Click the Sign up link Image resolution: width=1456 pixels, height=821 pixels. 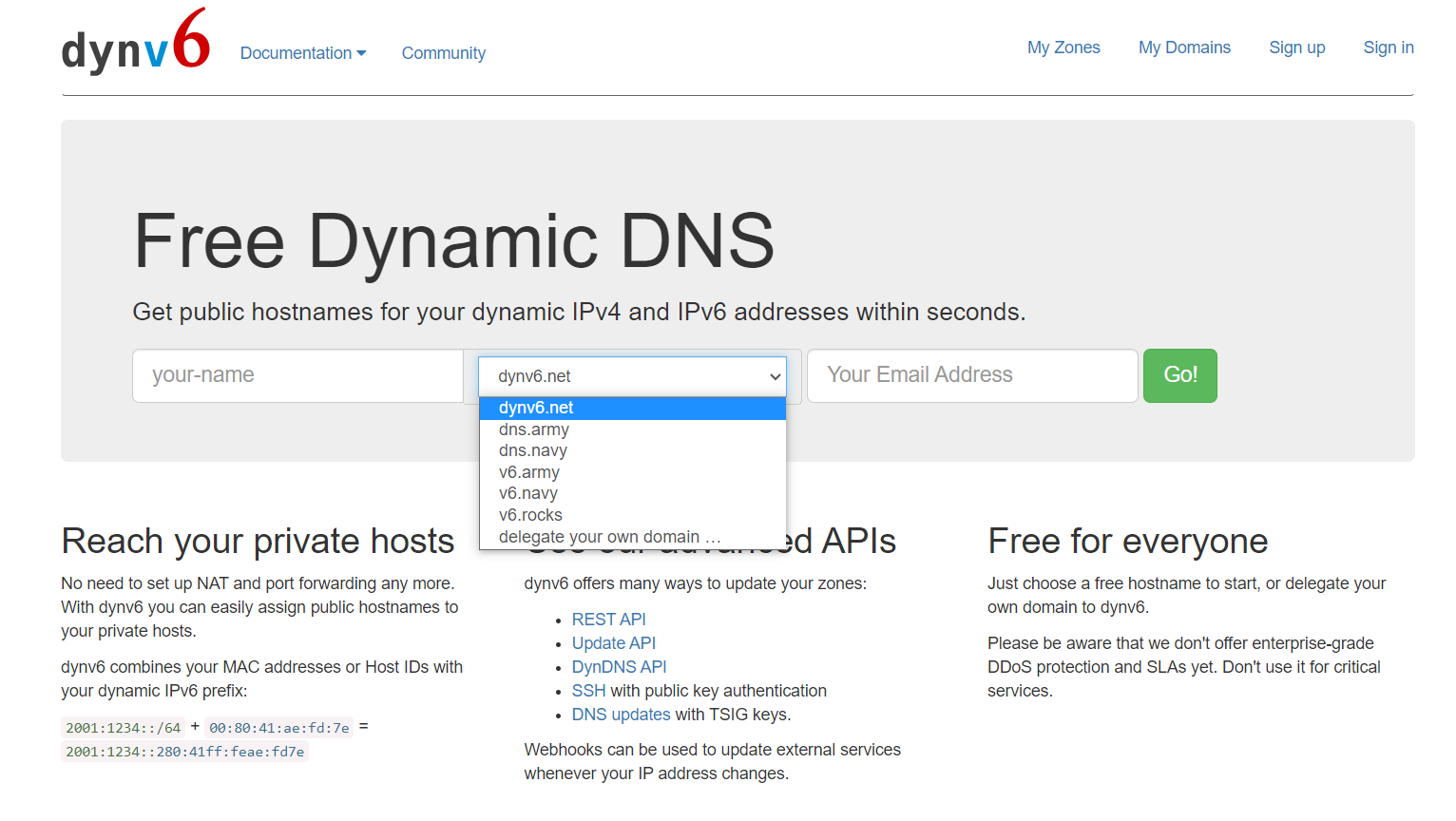point(1296,48)
